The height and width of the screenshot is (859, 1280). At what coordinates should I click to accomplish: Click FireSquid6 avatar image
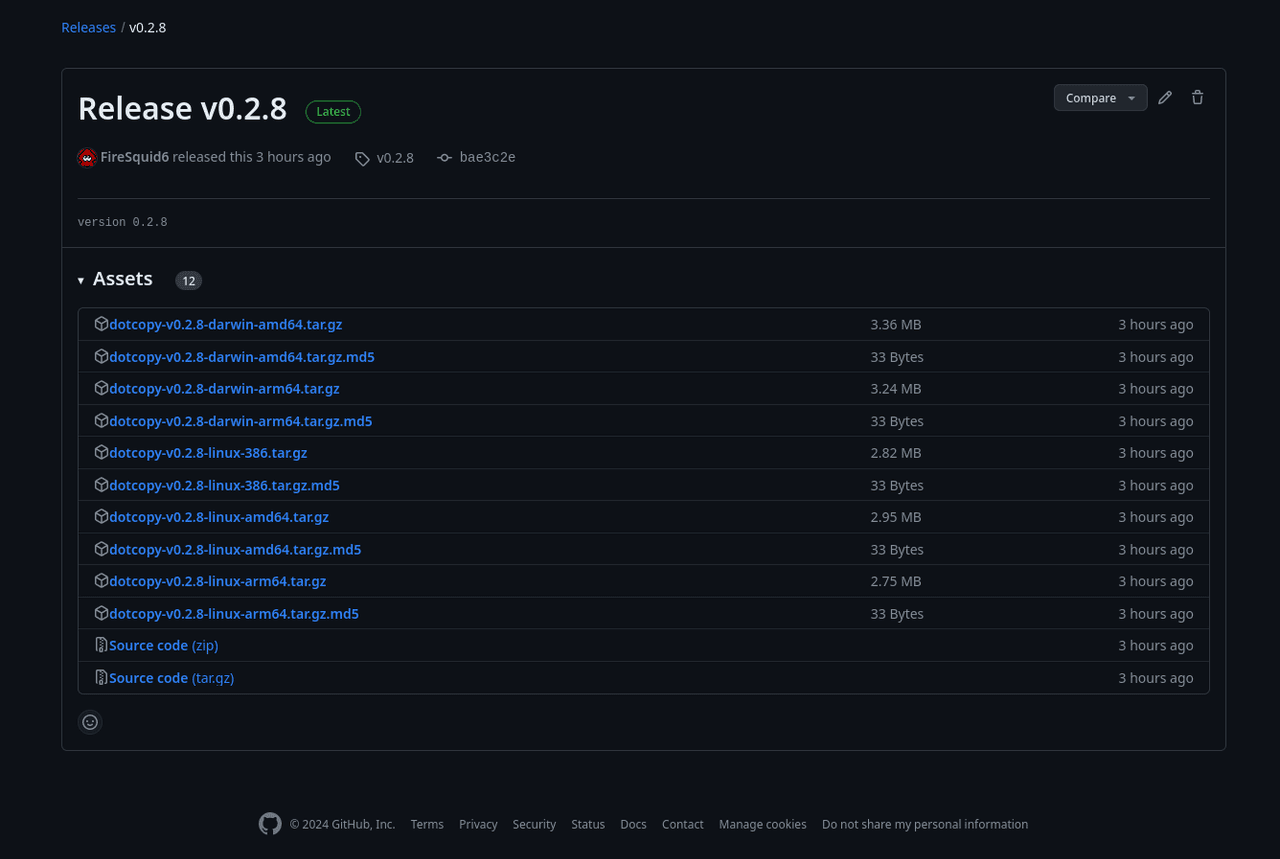tap(87, 157)
